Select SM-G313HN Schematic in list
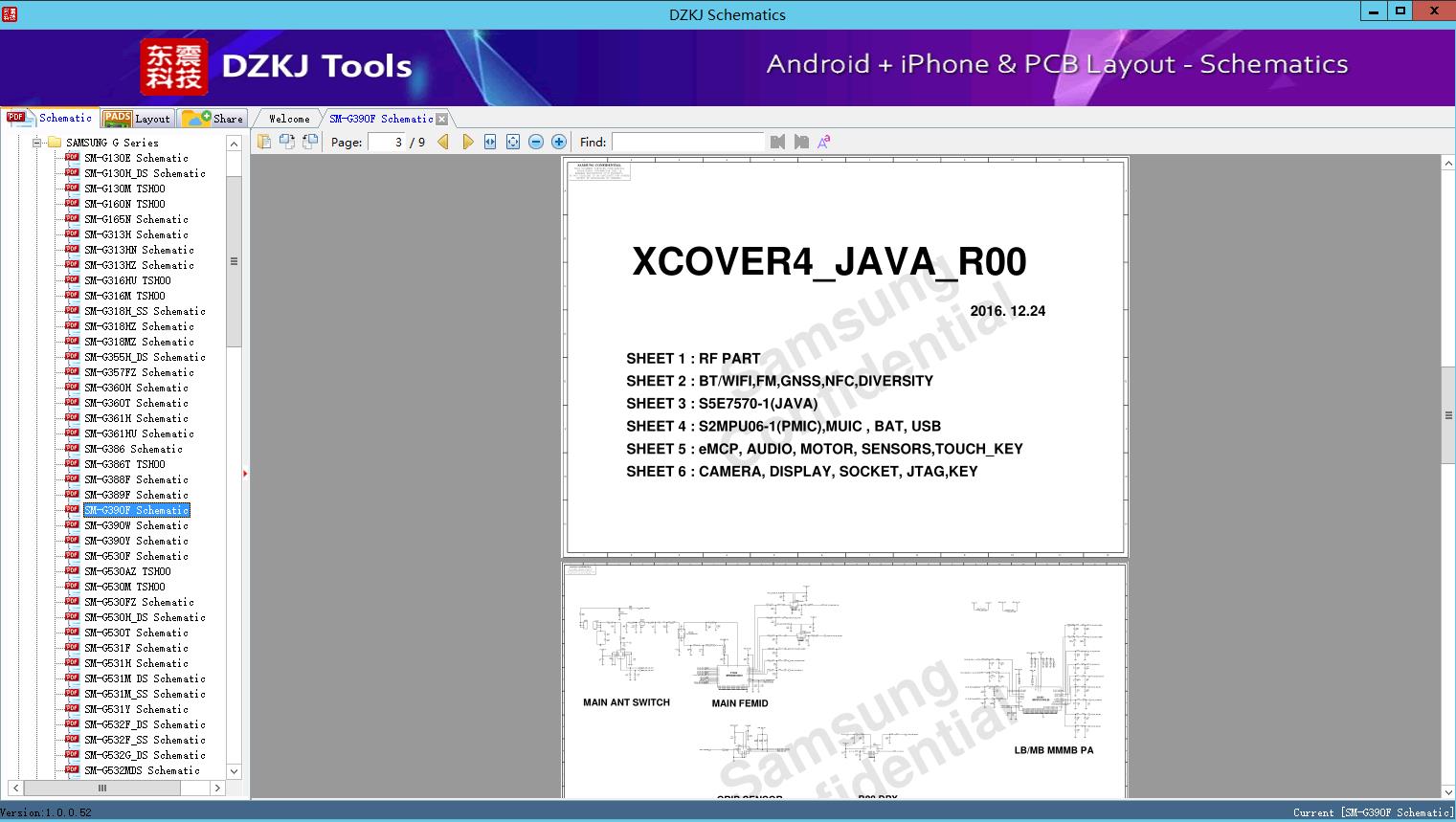Image resolution: width=1456 pixels, height=822 pixels. [139, 250]
